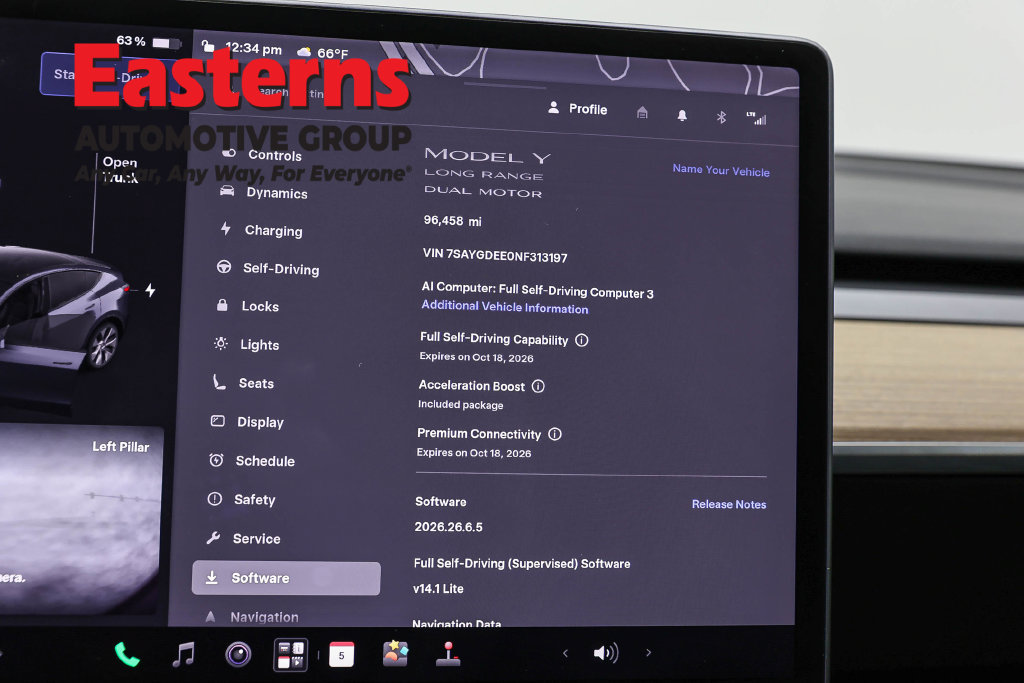This screenshot has height=683, width=1024.
Task: Click Additional Vehicle Information link
Action: [504, 307]
